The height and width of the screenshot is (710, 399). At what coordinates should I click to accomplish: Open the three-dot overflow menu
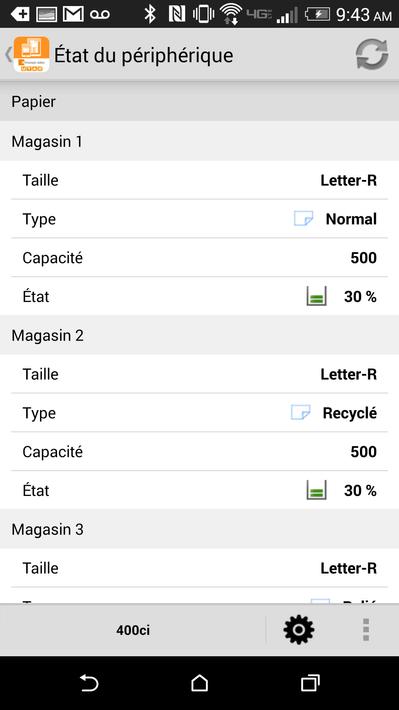(366, 629)
